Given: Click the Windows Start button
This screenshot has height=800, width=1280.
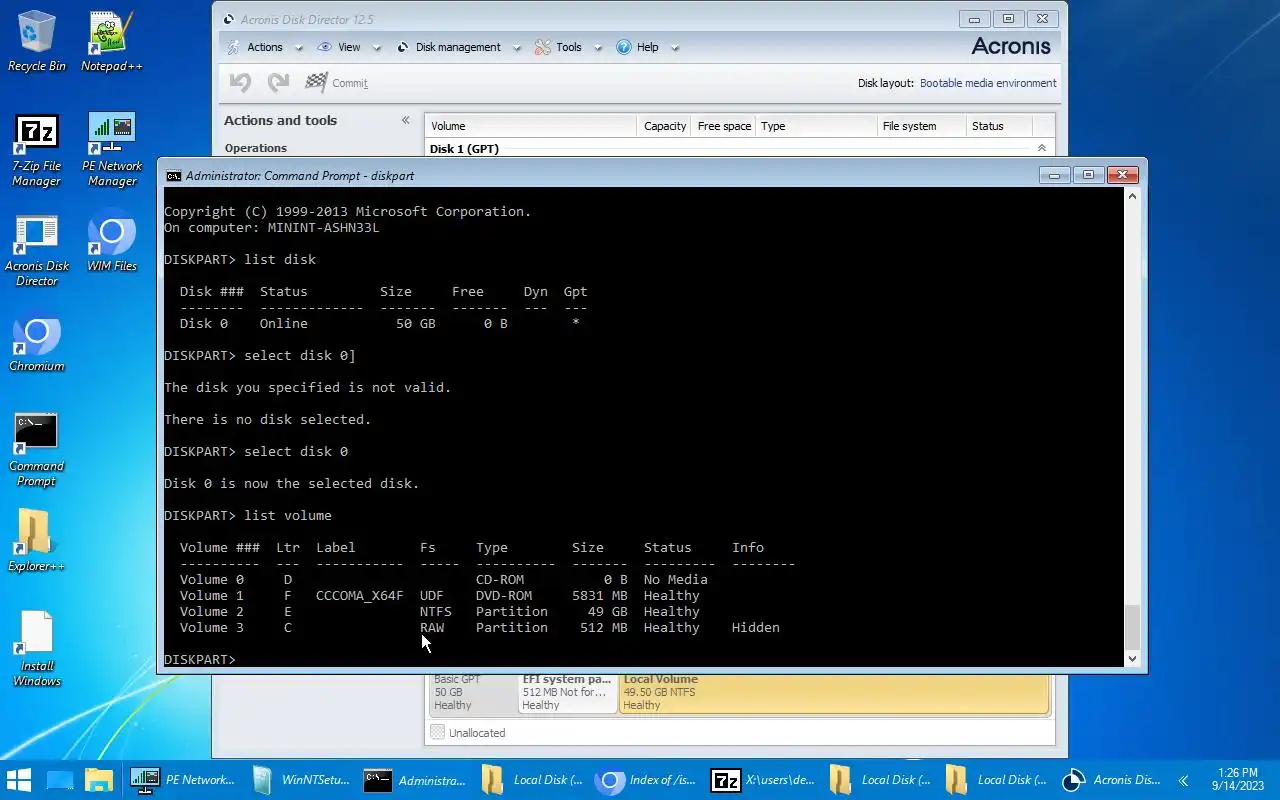Looking at the screenshot, I should pos(19,780).
